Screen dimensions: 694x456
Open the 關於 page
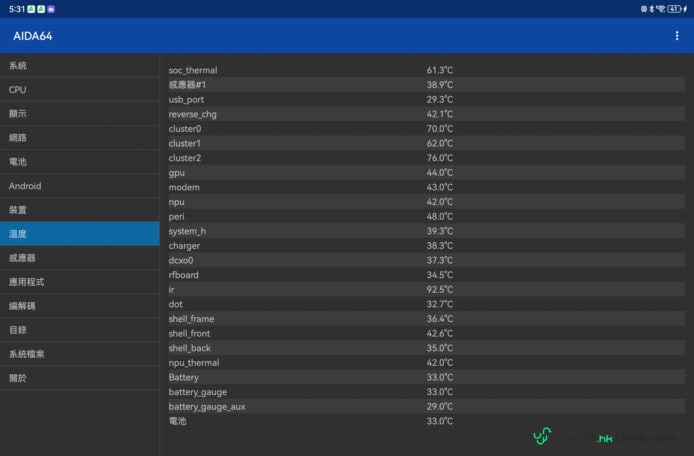[x=79, y=378]
